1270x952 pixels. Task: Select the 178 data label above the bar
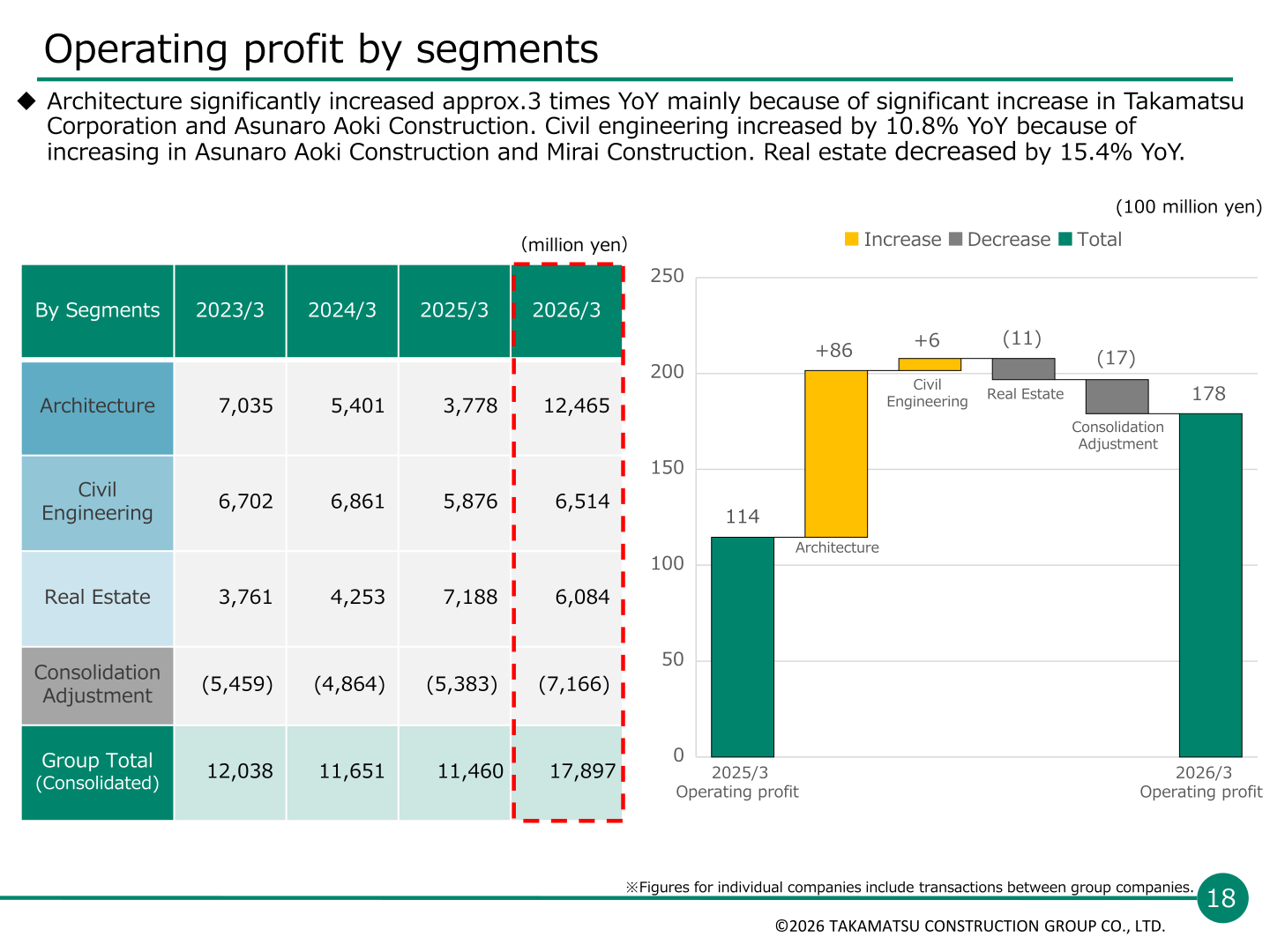[x=1209, y=394]
